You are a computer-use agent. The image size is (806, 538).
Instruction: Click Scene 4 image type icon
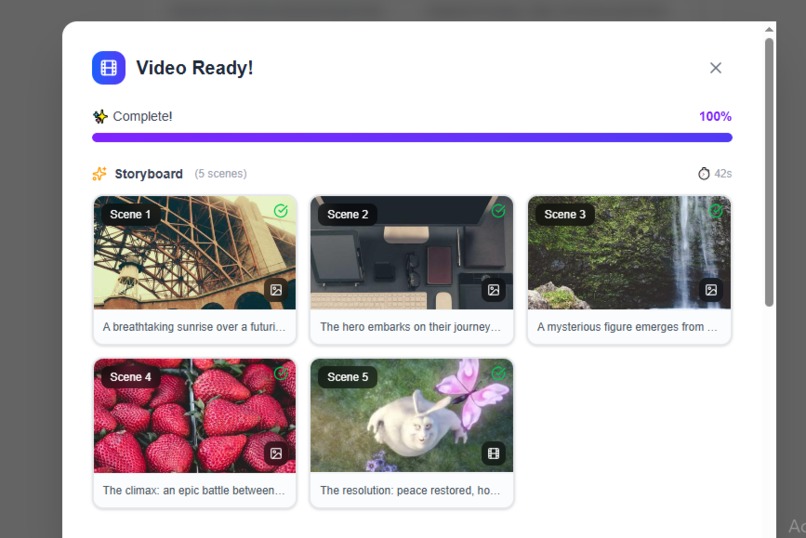point(276,453)
